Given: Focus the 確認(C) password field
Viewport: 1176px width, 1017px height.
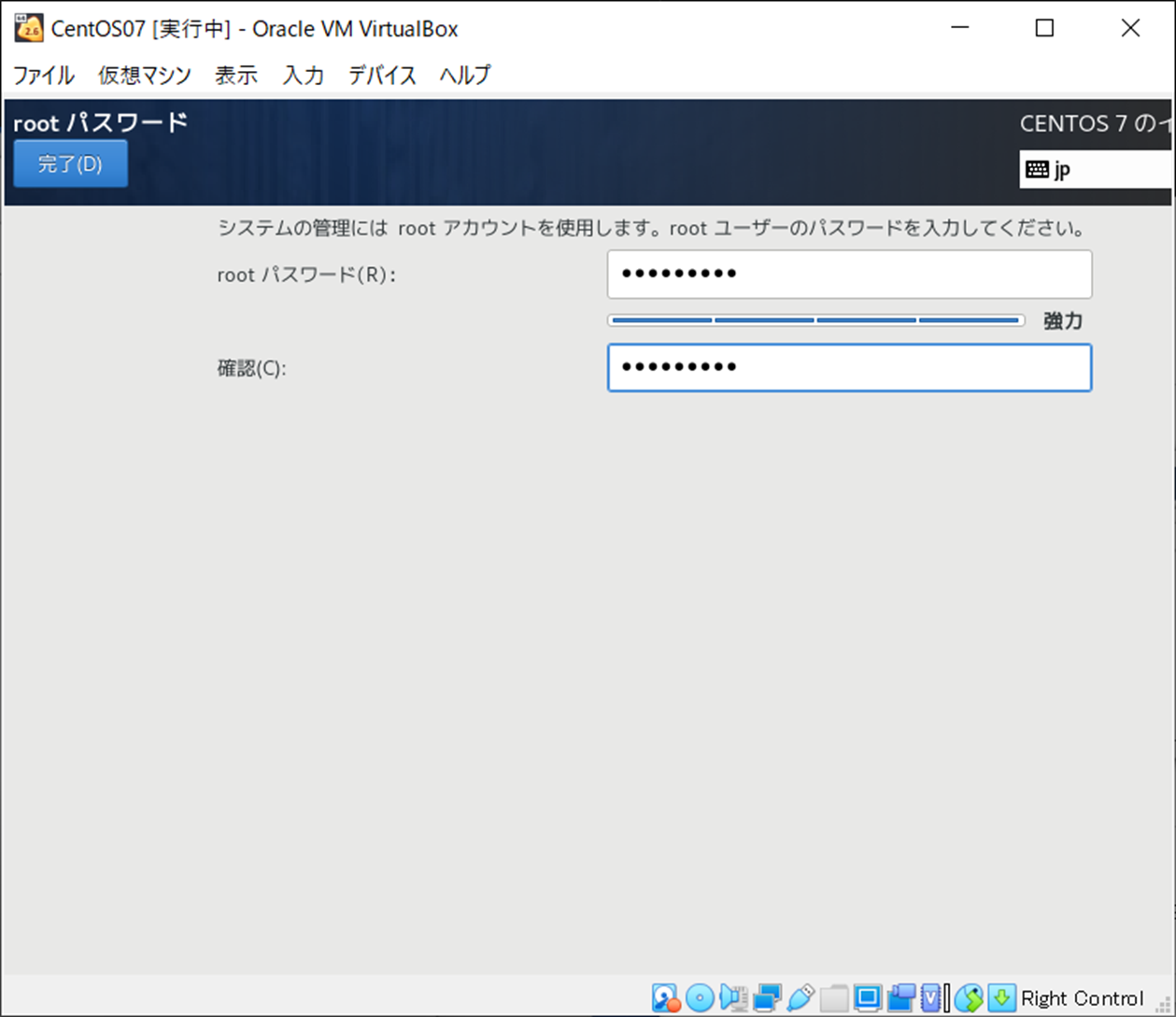Looking at the screenshot, I should click(849, 367).
